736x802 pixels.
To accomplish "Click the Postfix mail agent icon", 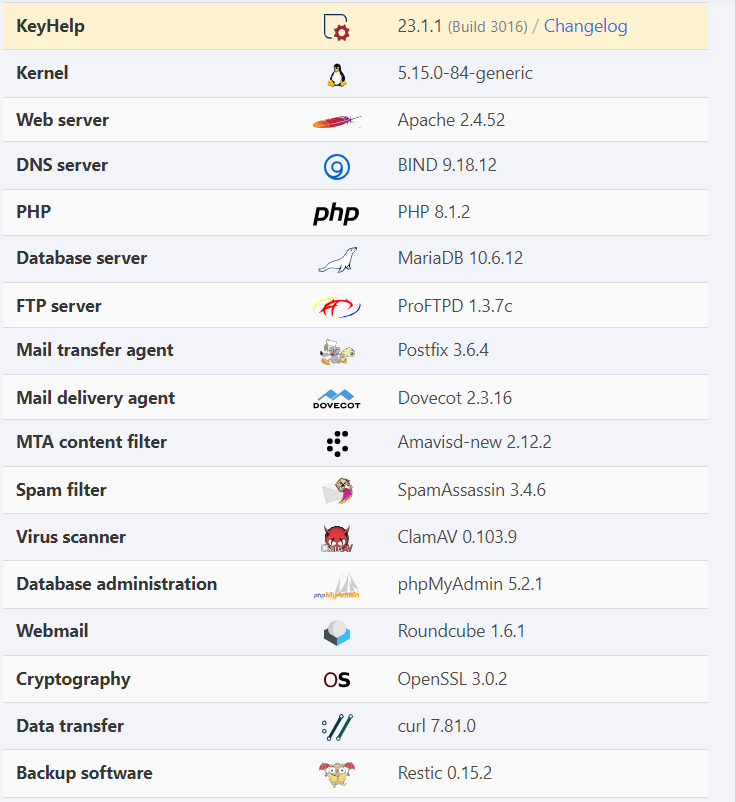I will coord(336,351).
